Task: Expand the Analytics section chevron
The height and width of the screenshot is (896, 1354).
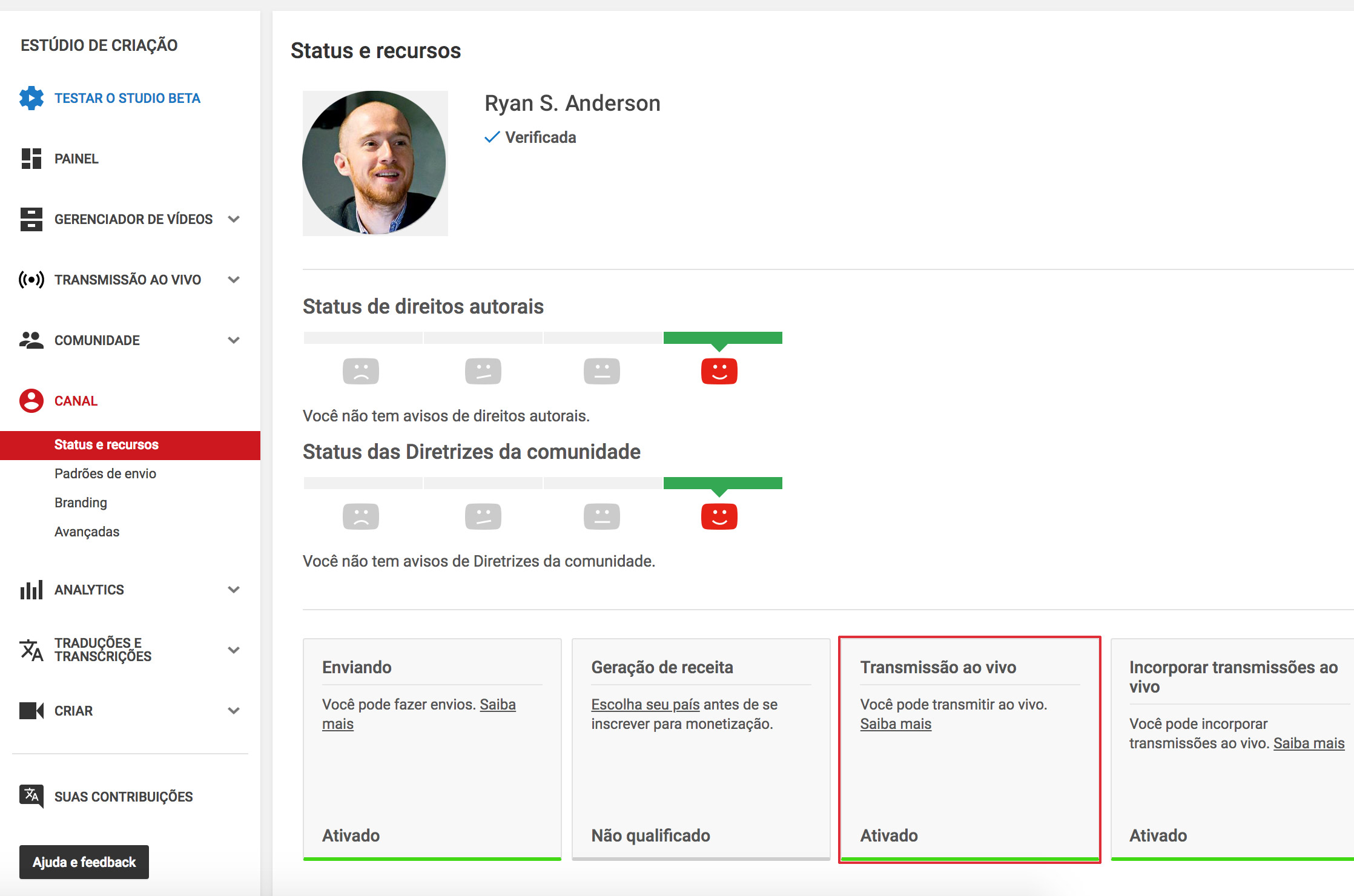Action: pyautogui.click(x=234, y=590)
